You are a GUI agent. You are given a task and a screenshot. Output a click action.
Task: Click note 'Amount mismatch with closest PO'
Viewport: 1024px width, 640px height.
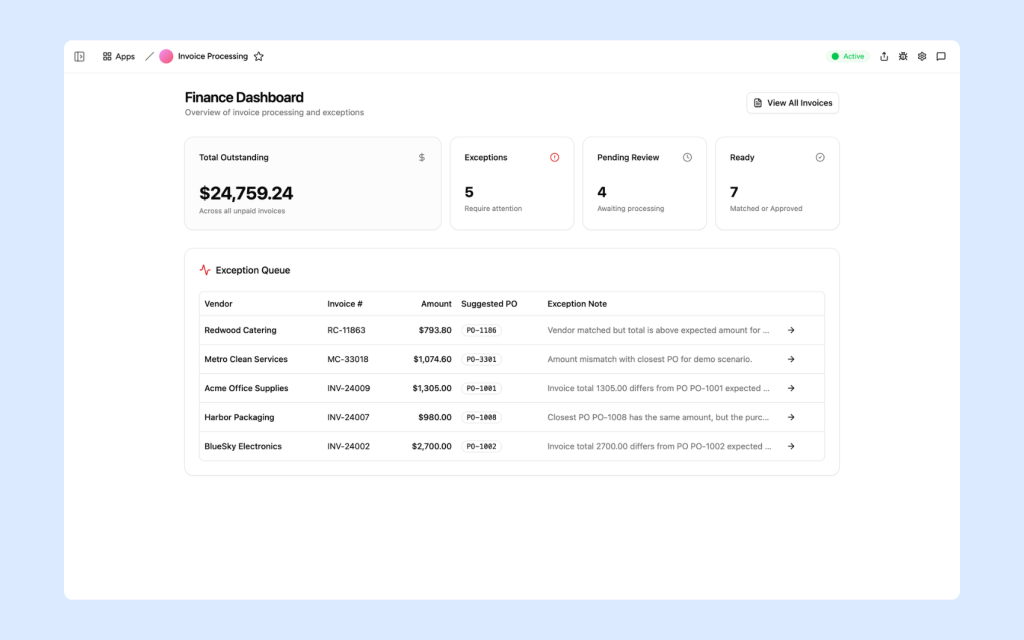(650, 359)
